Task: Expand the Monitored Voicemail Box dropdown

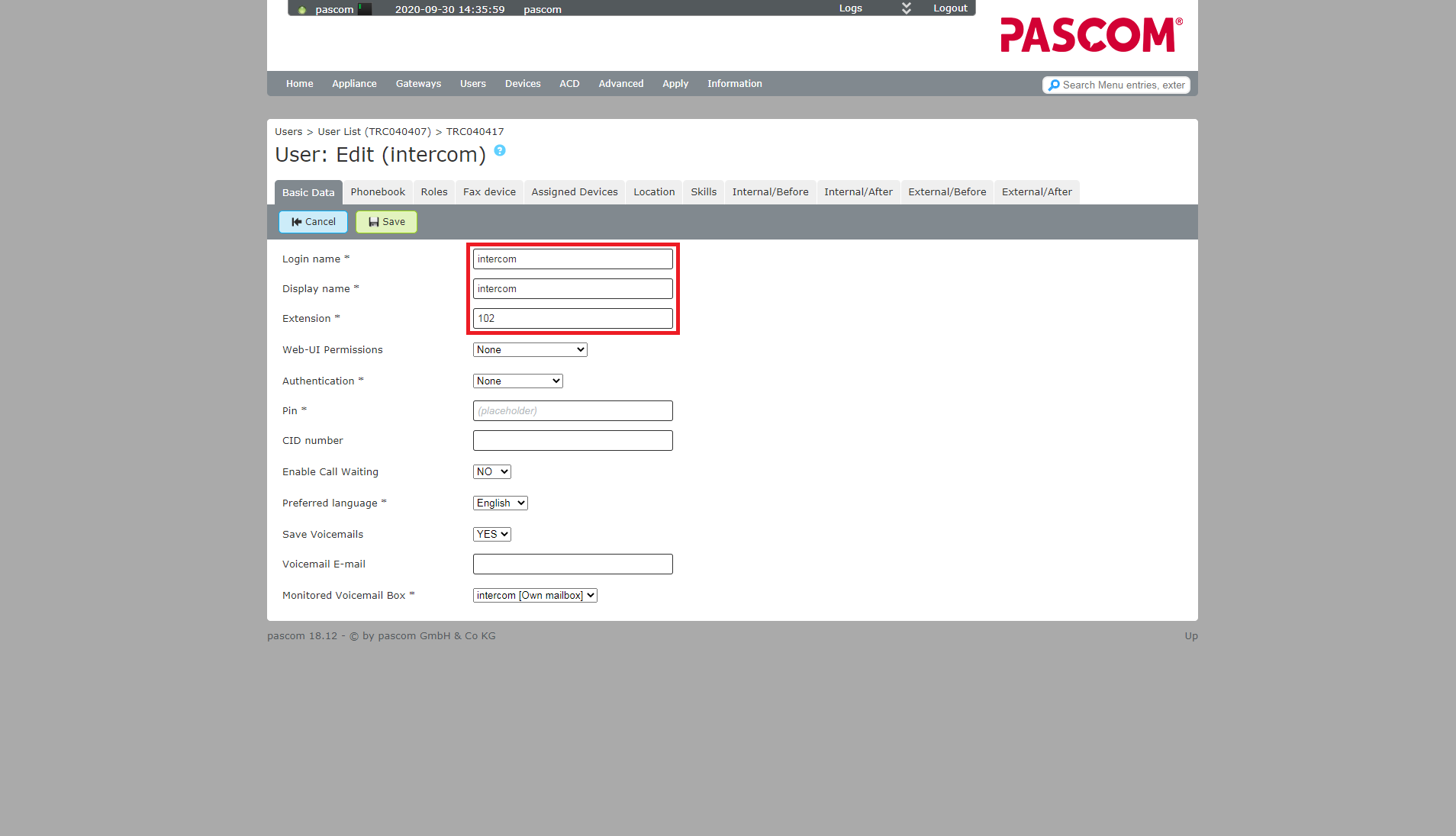Action: [534, 596]
